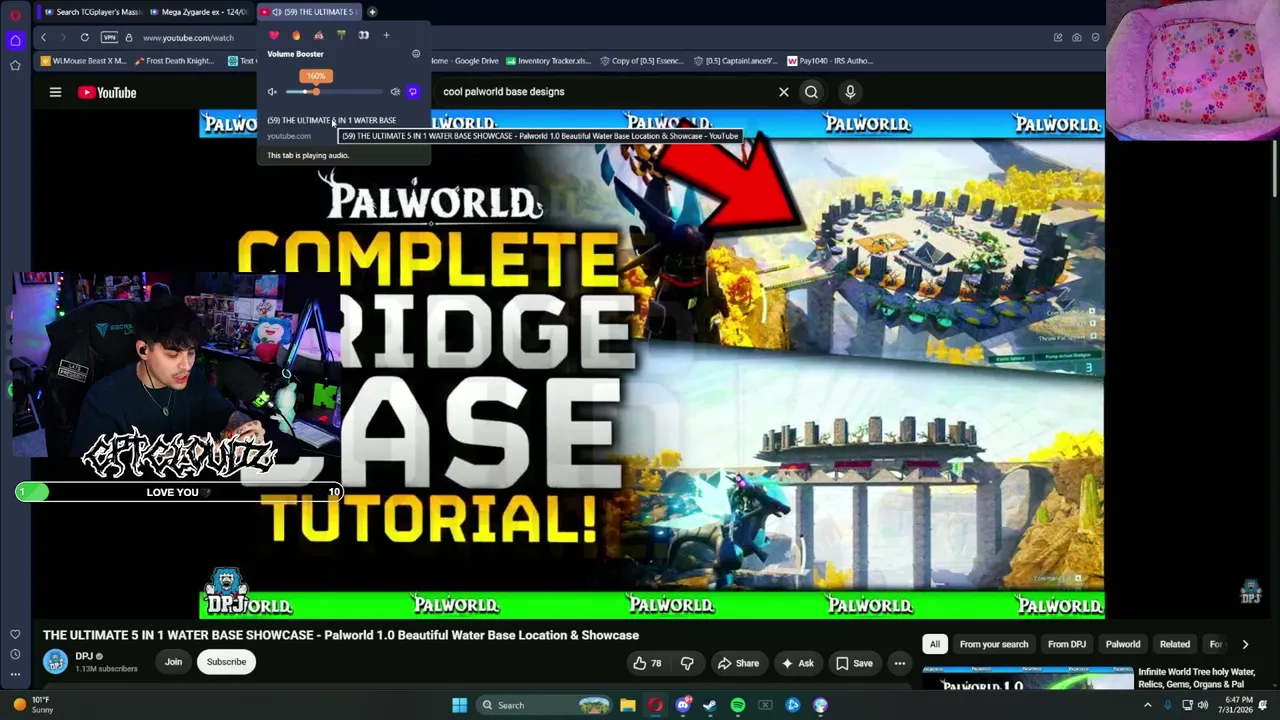
Task: Open the Opera shield protection icon
Action: pos(1096,37)
